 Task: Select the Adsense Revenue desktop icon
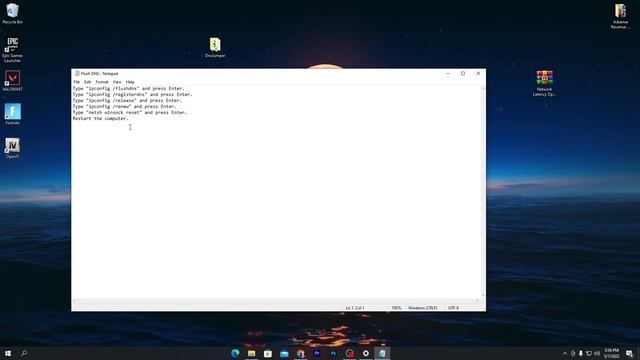coord(620,16)
